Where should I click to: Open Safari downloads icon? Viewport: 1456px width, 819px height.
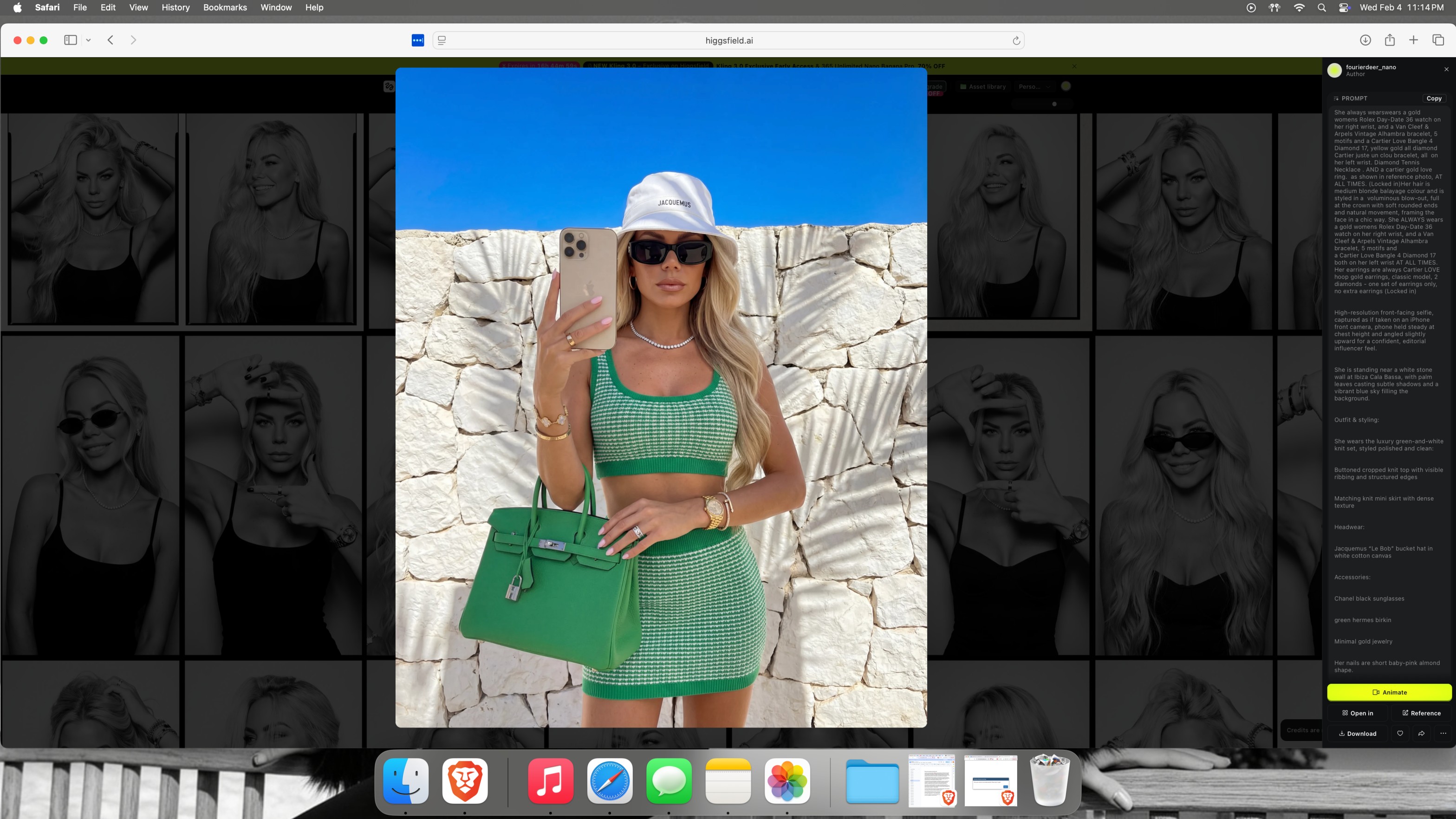1365,40
